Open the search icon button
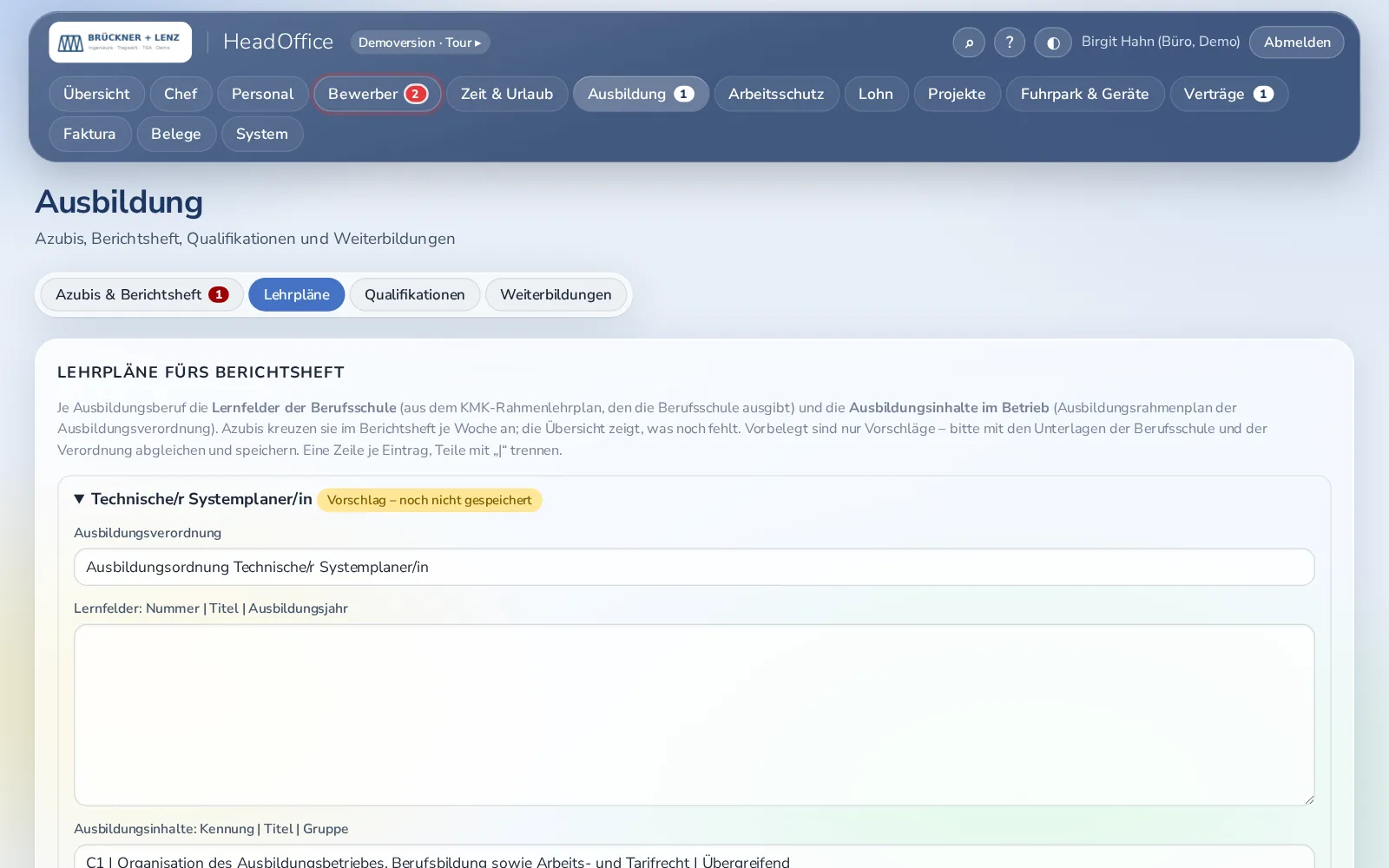 point(969,43)
